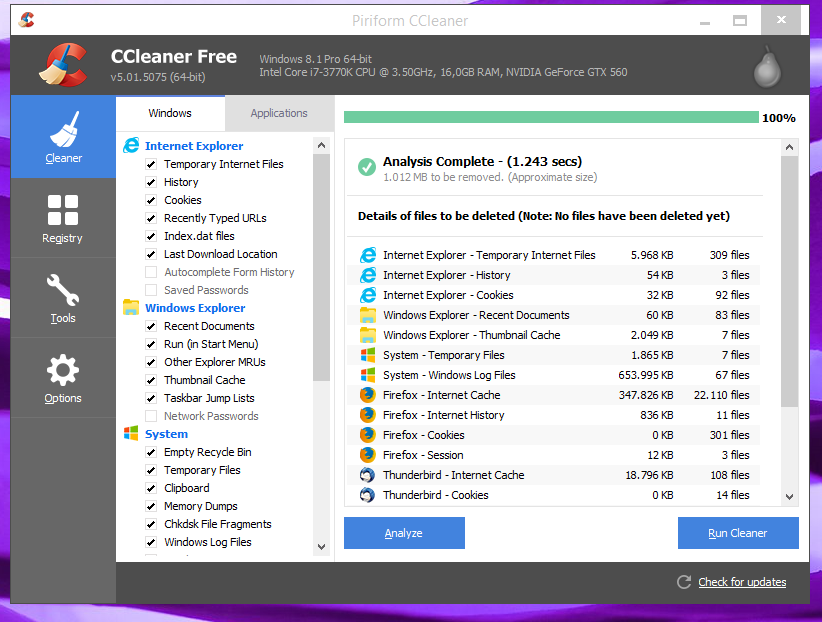Screen dimensions: 822x622
Task: Toggle Index.dat files checkbox
Action: coord(151,236)
